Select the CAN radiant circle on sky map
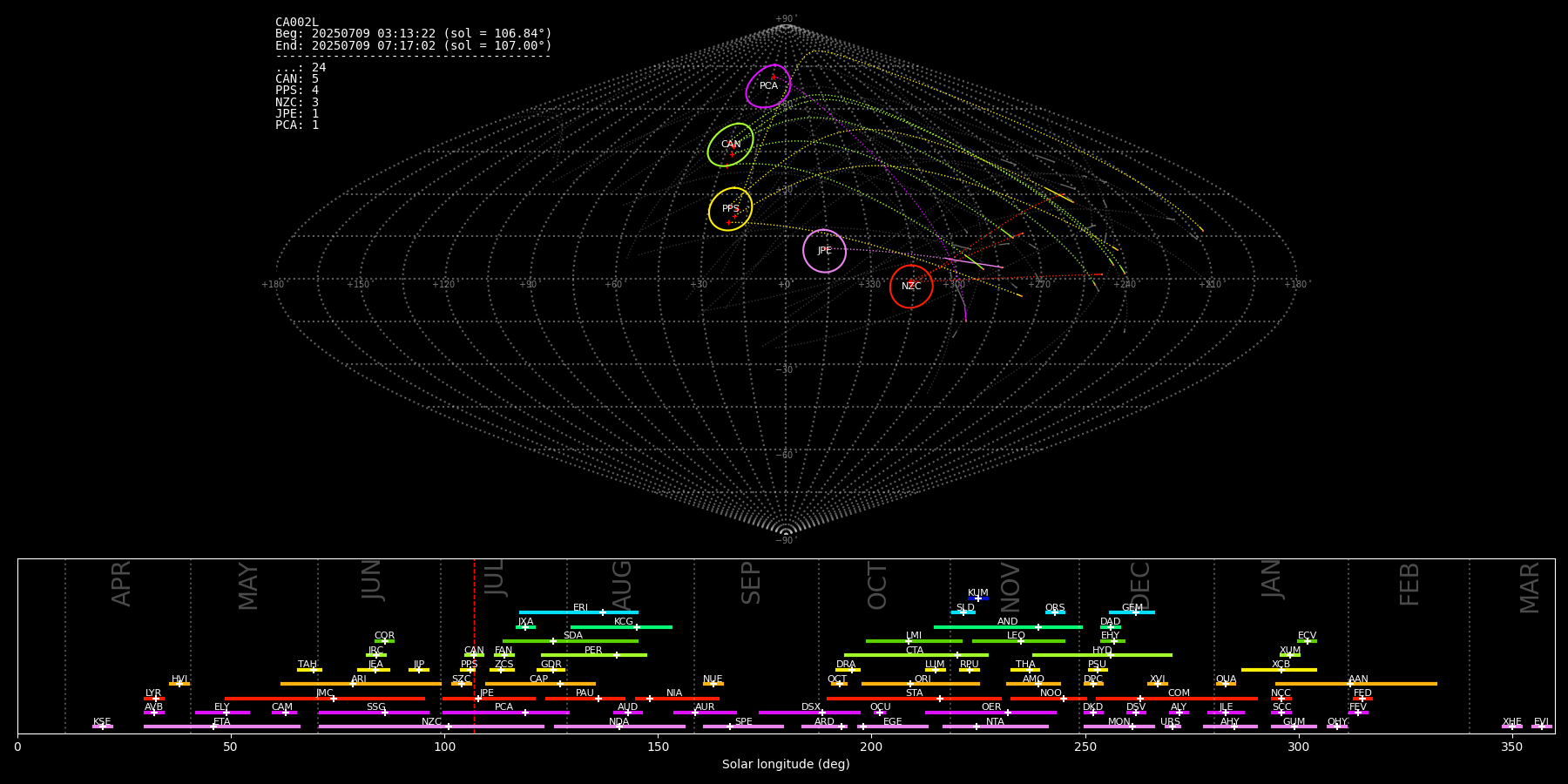This screenshot has height=784, width=1568. [x=730, y=145]
